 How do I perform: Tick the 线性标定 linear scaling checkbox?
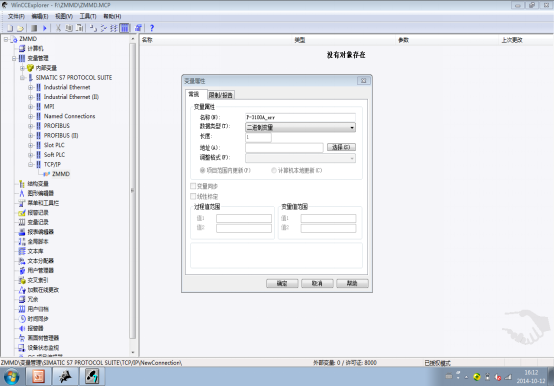pyautogui.click(x=193, y=196)
